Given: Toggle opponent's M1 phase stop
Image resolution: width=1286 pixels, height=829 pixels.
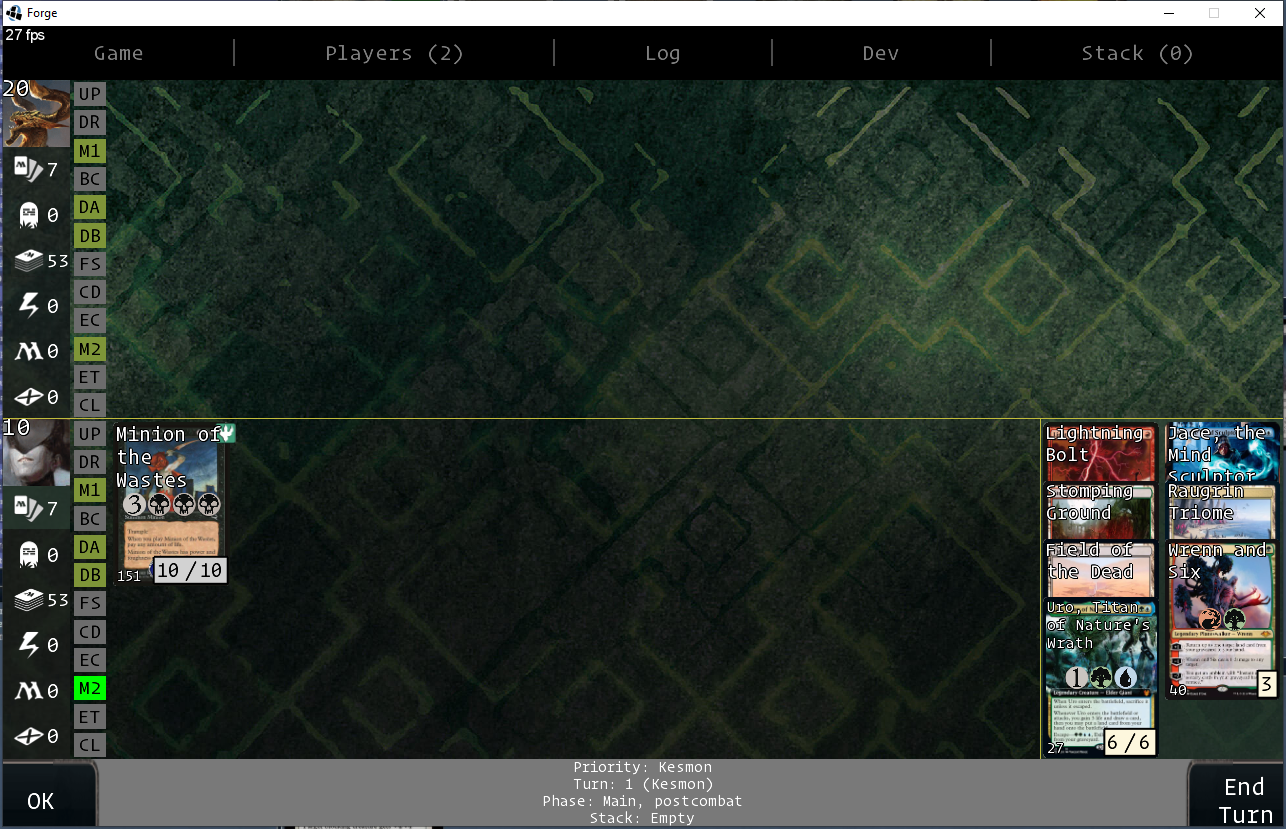Looking at the screenshot, I should pyautogui.click(x=90, y=151).
